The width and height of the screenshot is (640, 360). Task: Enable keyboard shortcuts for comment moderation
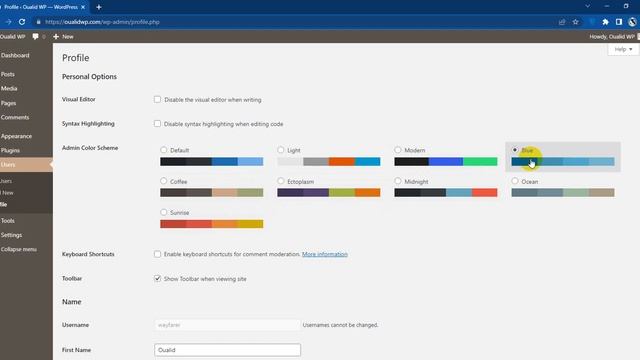click(x=157, y=254)
